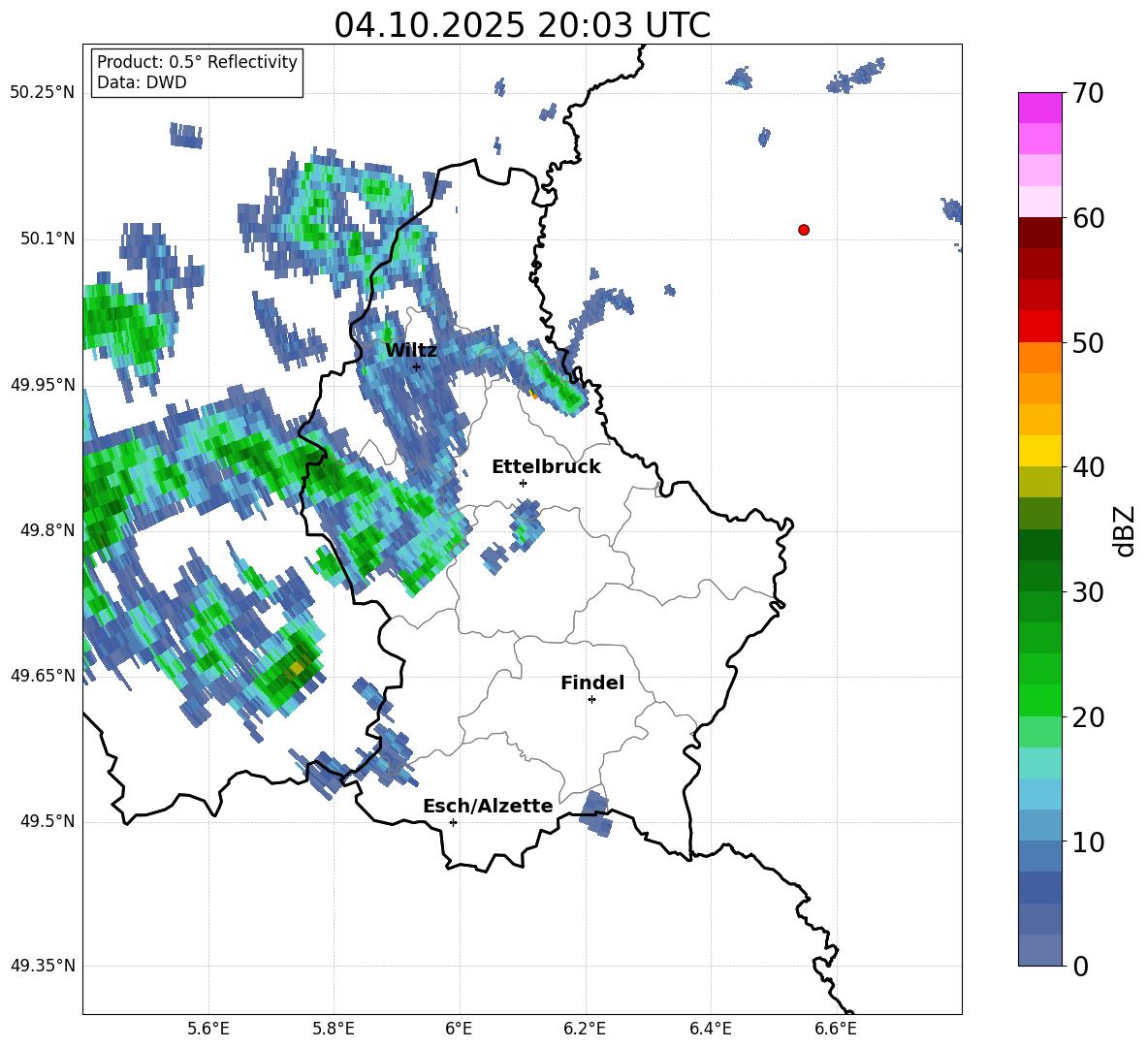Click the Esch/Alzette station cross marker
1148x1048 pixels.
tap(453, 822)
